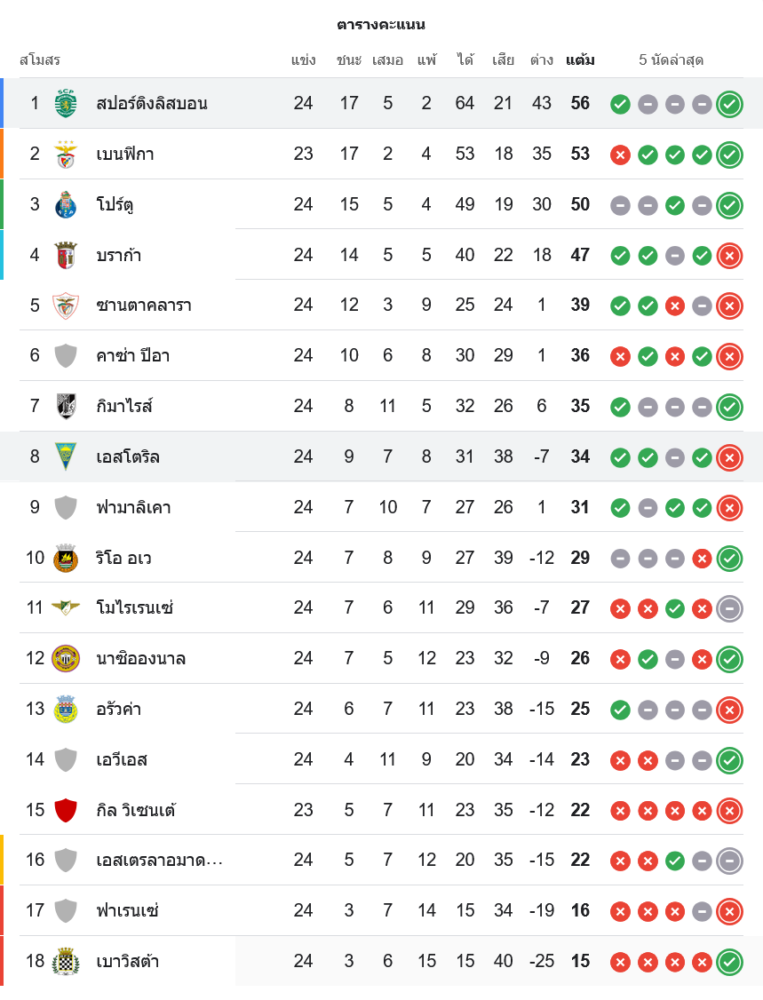The image size is (763, 1000).
Task: Click the Benfica eagle crest
Action: [66, 154]
